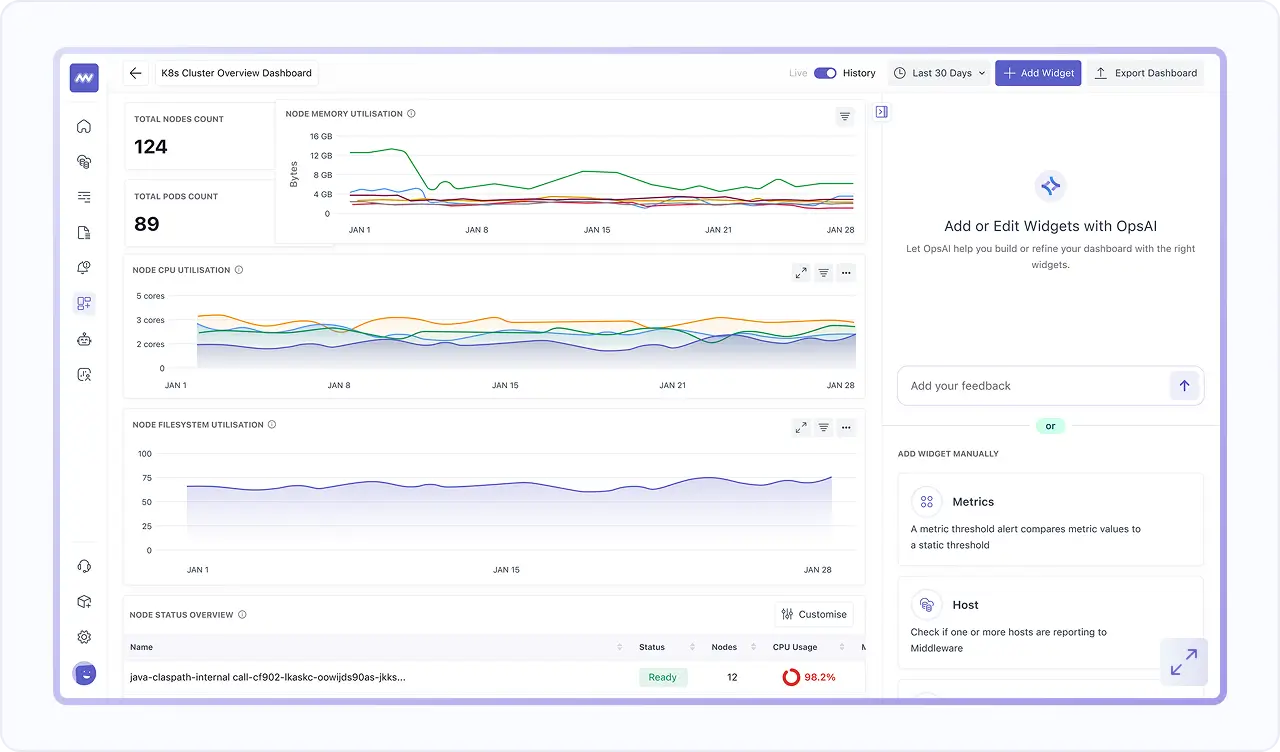The image size is (1280, 752).
Task: Click the Customise button in Node Status
Action: click(814, 614)
